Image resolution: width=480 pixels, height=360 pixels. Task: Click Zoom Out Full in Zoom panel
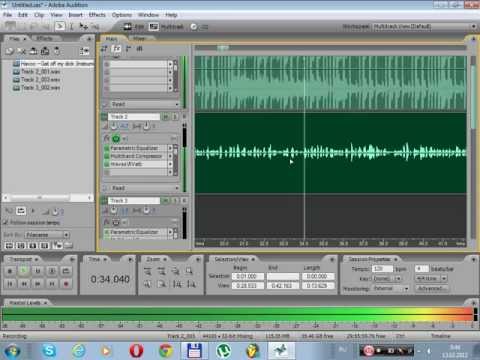point(175,272)
